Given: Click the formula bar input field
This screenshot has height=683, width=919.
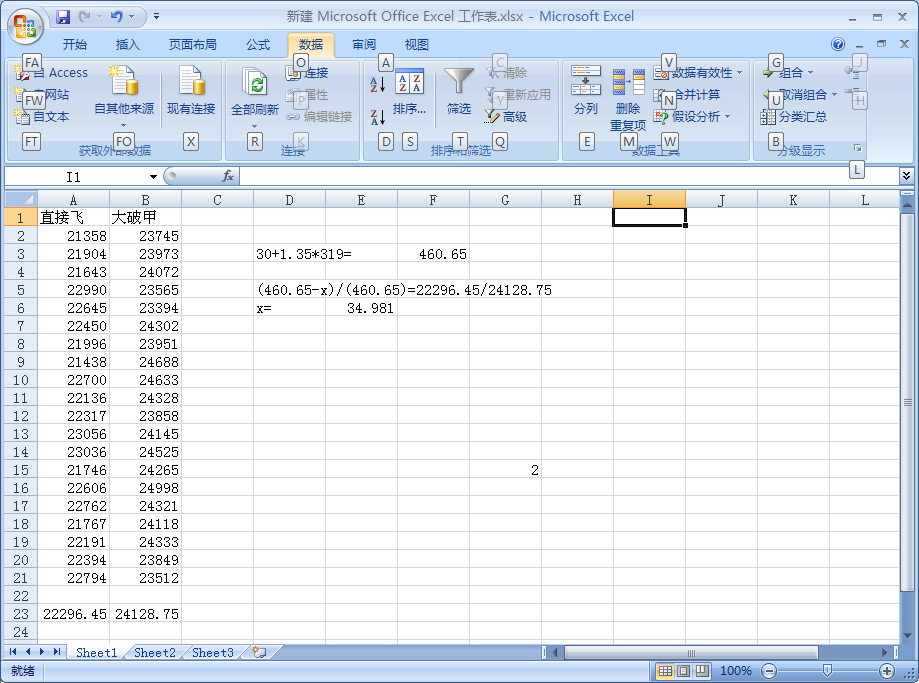Looking at the screenshot, I should click(569, 176).
